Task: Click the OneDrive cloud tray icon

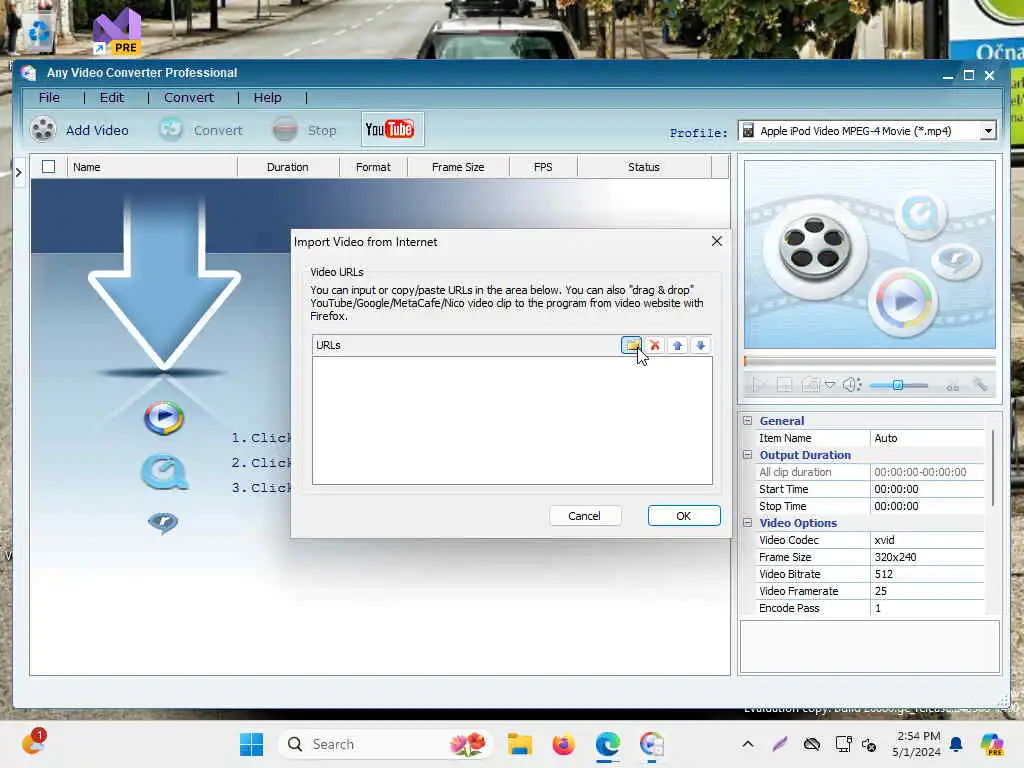Action: pyautogui.click(x=812, y=744)
